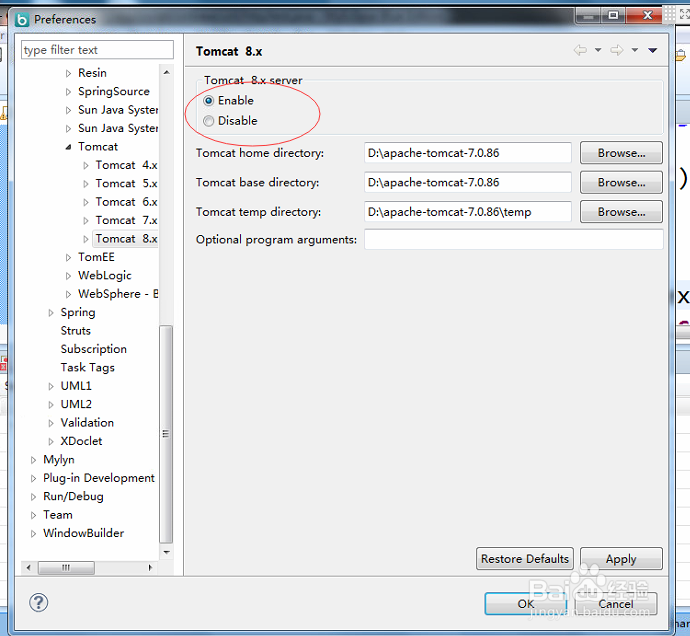690x636 pixels.
Task: Open the forward history dropdown arrow
Action: pos(635,50)
